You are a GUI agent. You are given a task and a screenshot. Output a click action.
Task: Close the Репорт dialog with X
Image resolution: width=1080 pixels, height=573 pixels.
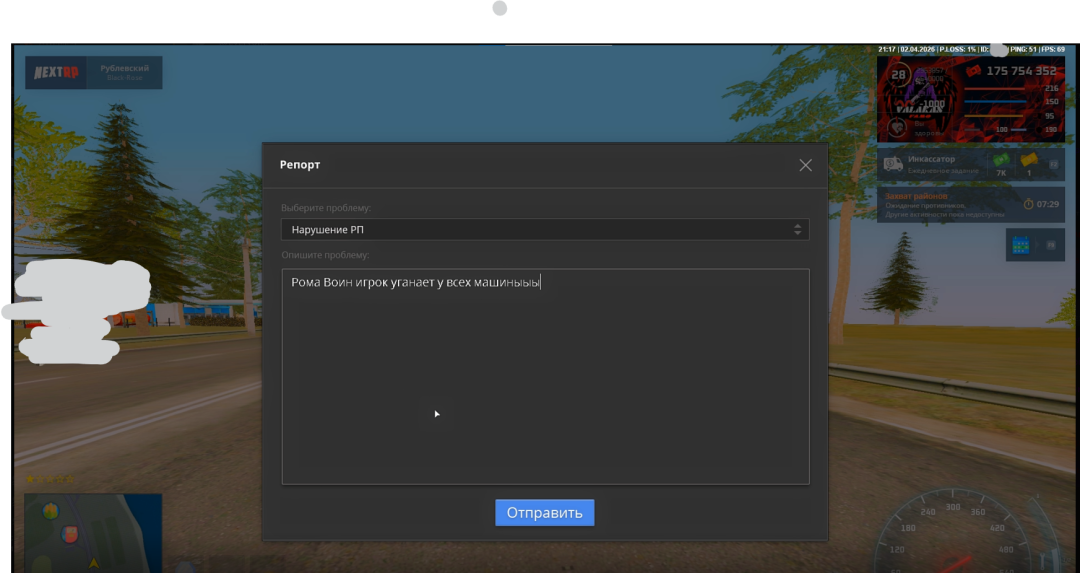pos(805,165)
